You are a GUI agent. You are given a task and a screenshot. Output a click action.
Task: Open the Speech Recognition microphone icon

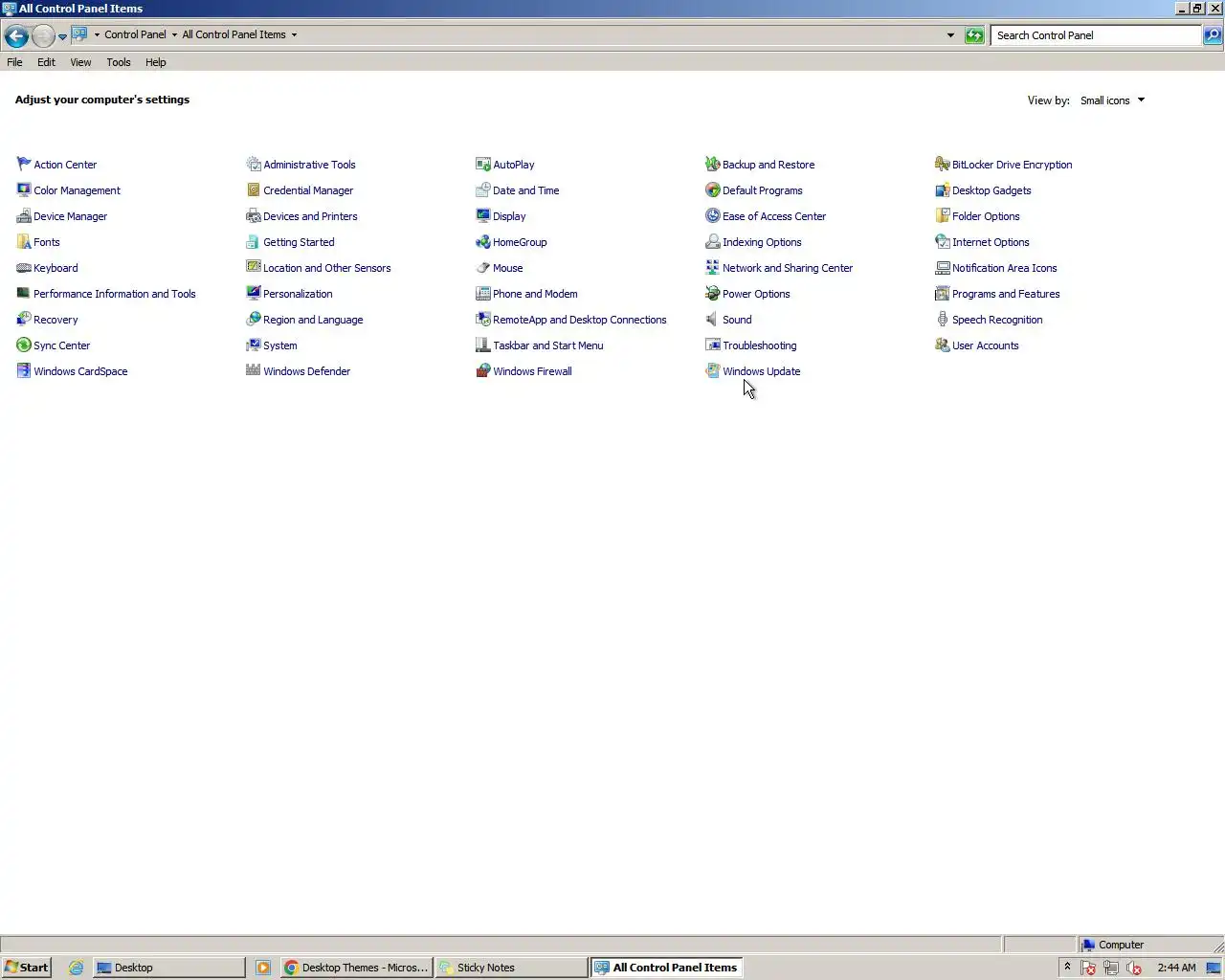(x=943, y=320)
